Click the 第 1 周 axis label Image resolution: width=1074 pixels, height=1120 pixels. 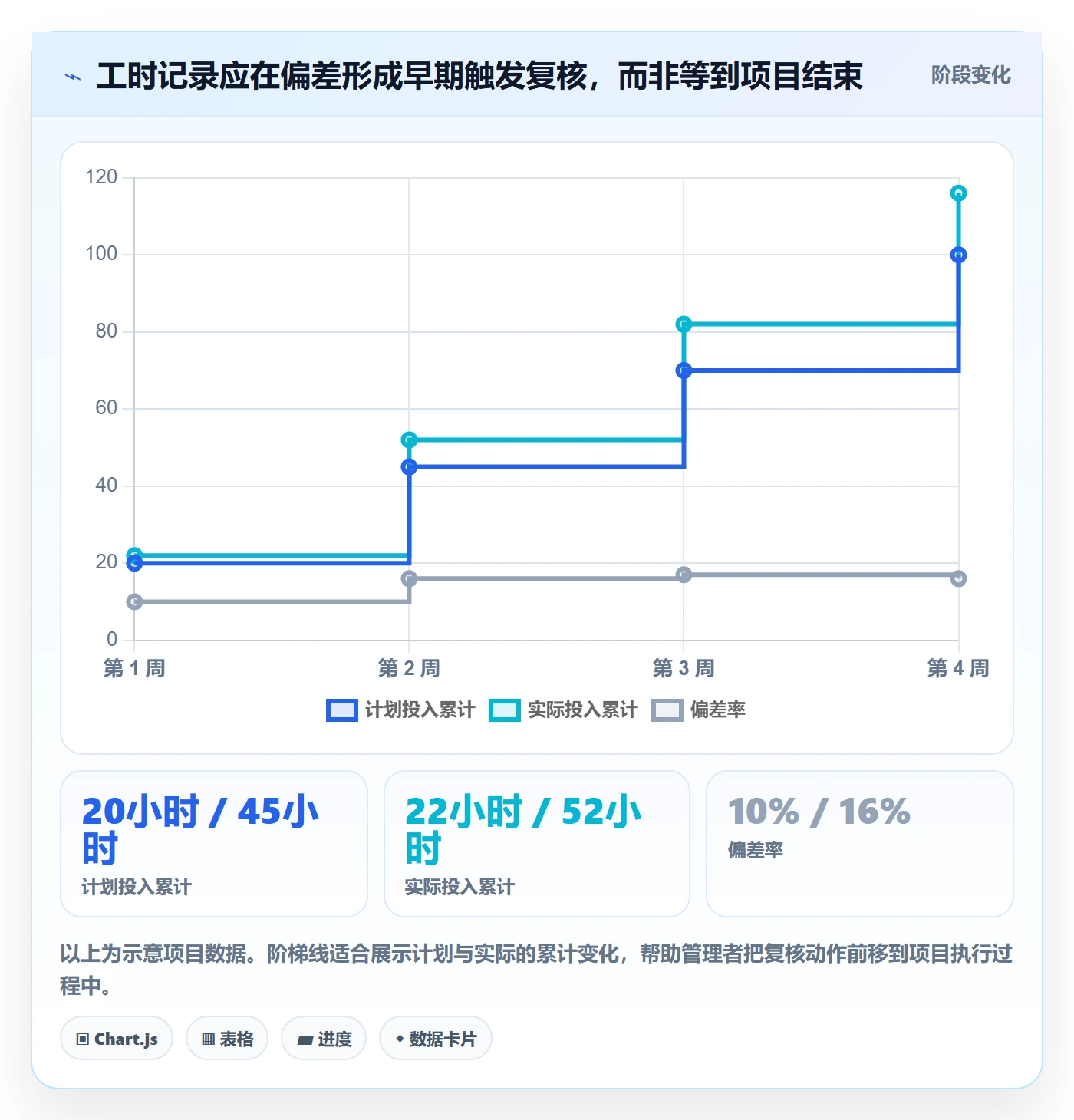coord(134,668)
